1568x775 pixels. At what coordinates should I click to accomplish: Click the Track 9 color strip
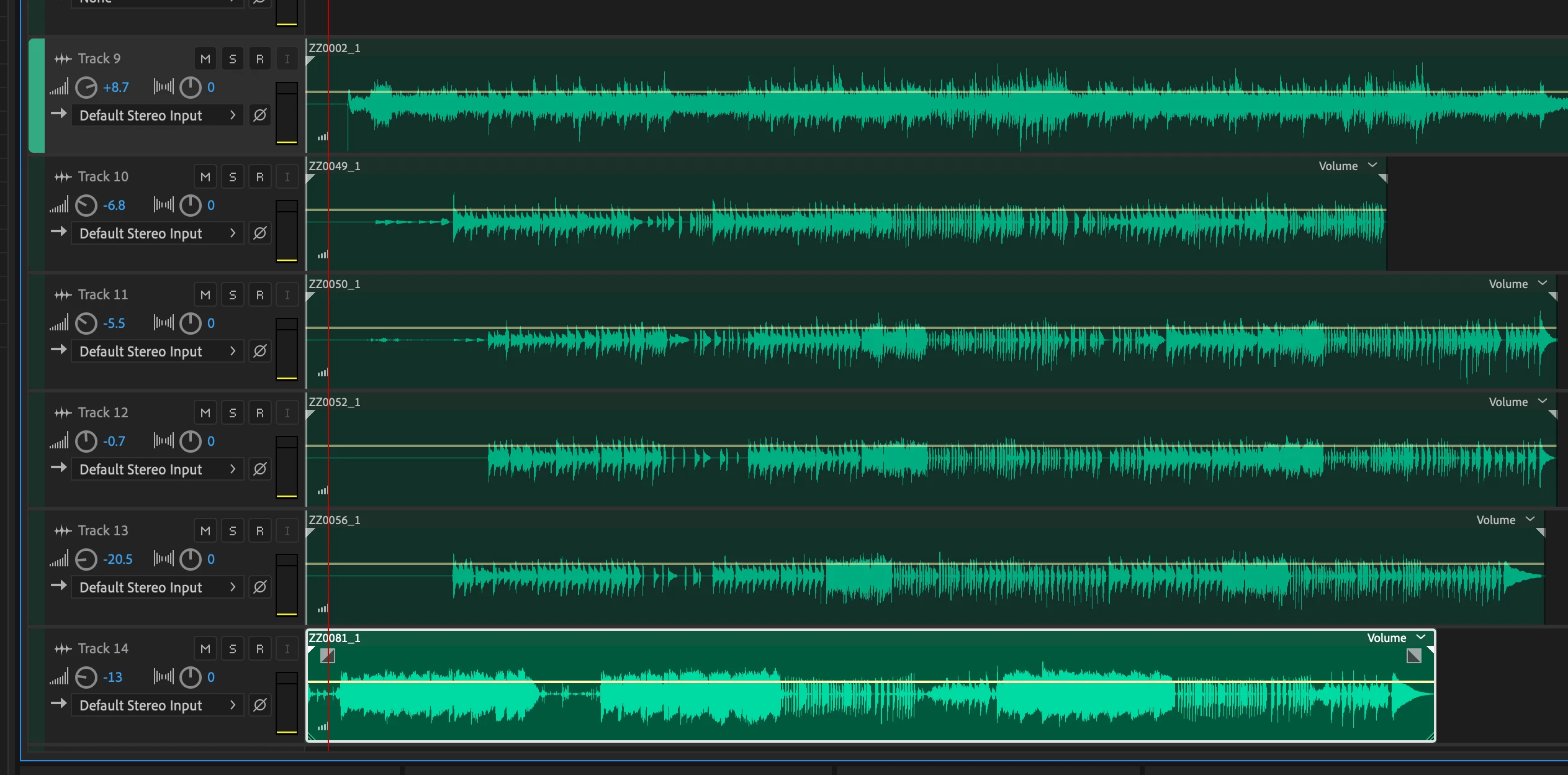coord(37,95)
